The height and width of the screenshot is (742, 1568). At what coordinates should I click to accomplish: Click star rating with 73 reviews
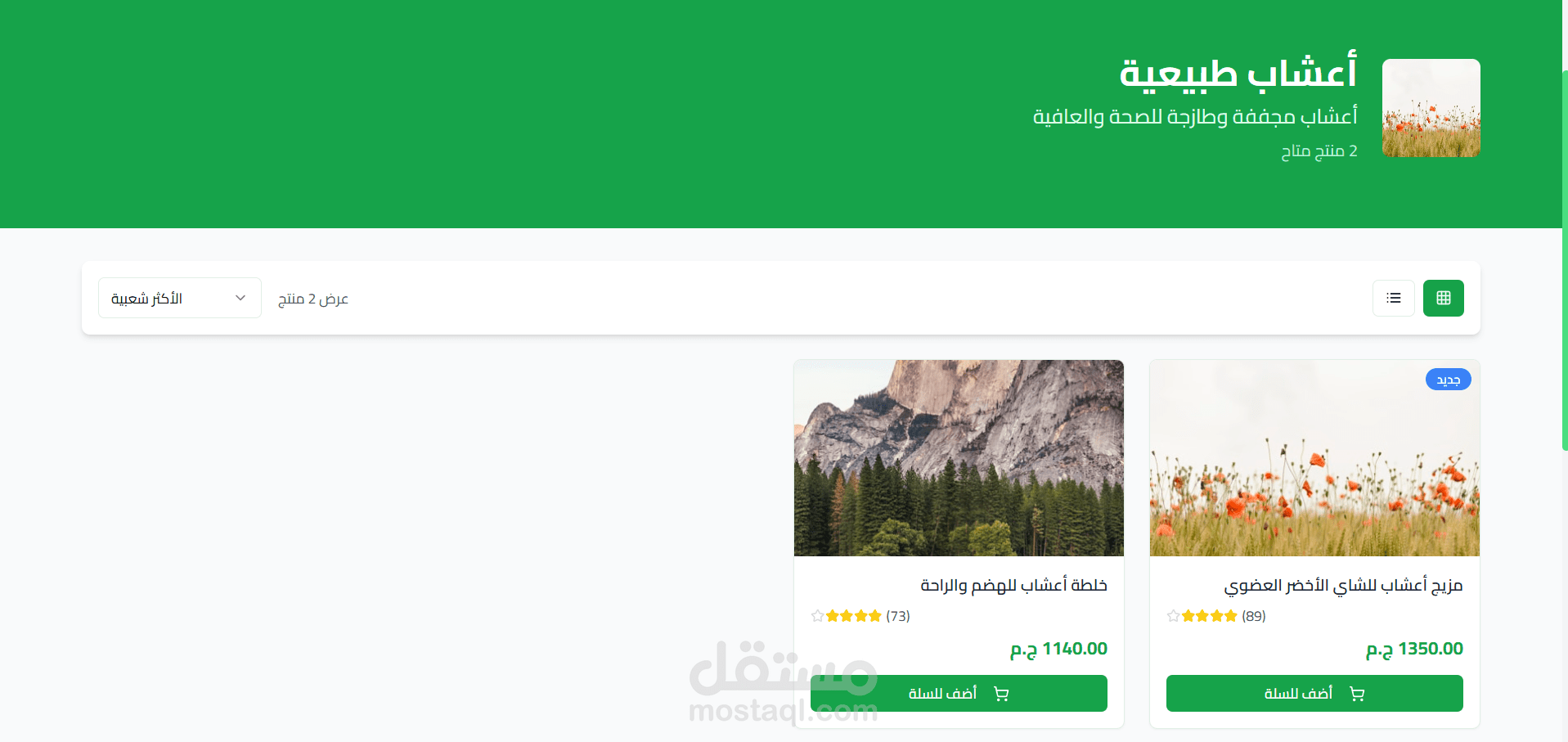point(860,616)
